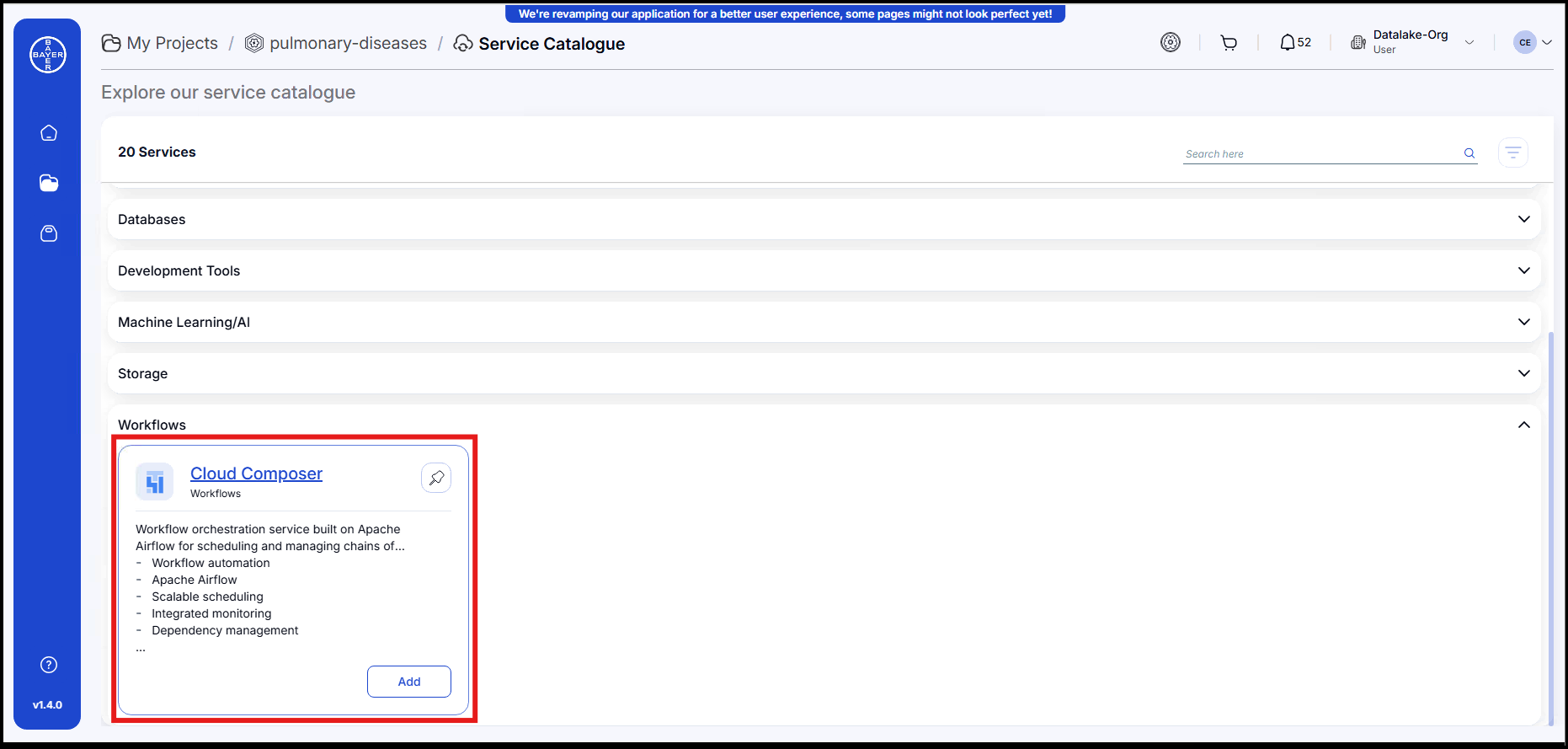
Task: Open the Home icon in sidebar
Action: [49, 133]
